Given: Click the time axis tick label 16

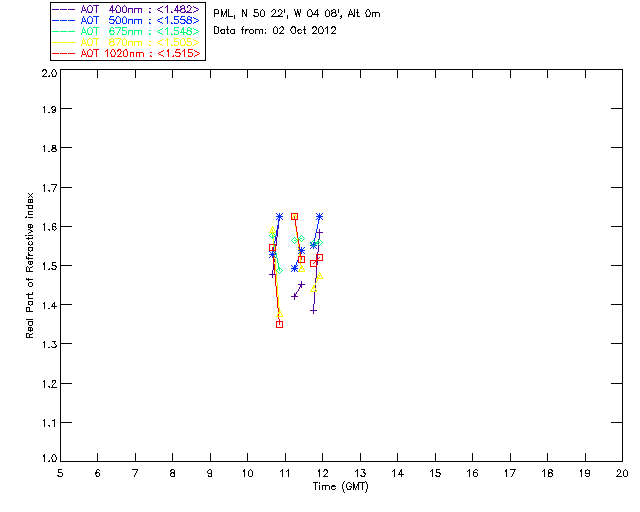Looking at the screenshot, I should [473, 473].
